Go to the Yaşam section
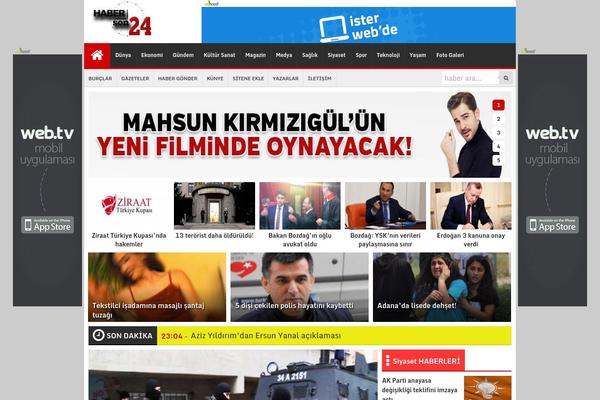Screen dimensions: 600x400 417,55
